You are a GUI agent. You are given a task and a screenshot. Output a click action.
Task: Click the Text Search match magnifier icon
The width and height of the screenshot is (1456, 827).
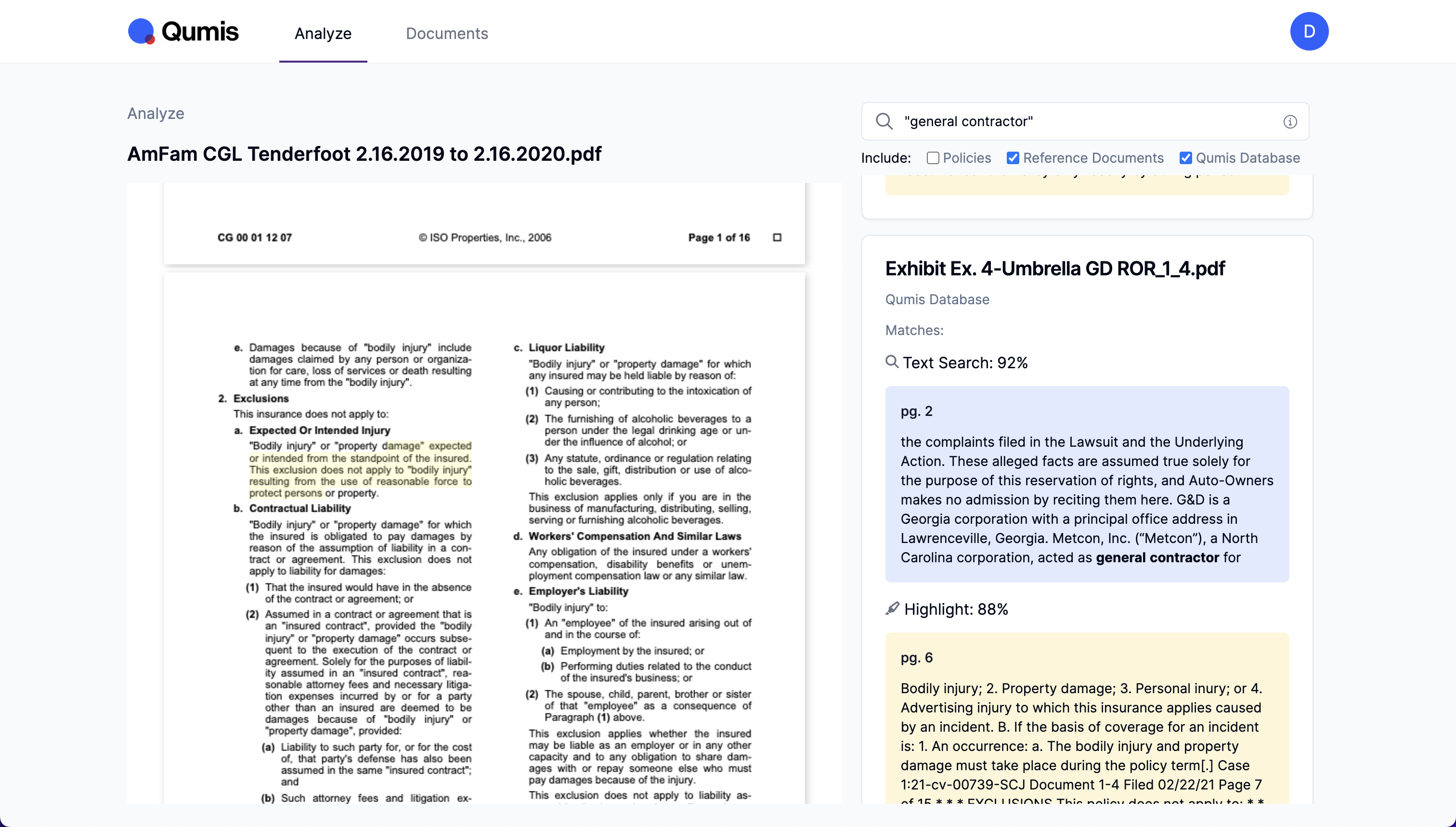point(891,362)
